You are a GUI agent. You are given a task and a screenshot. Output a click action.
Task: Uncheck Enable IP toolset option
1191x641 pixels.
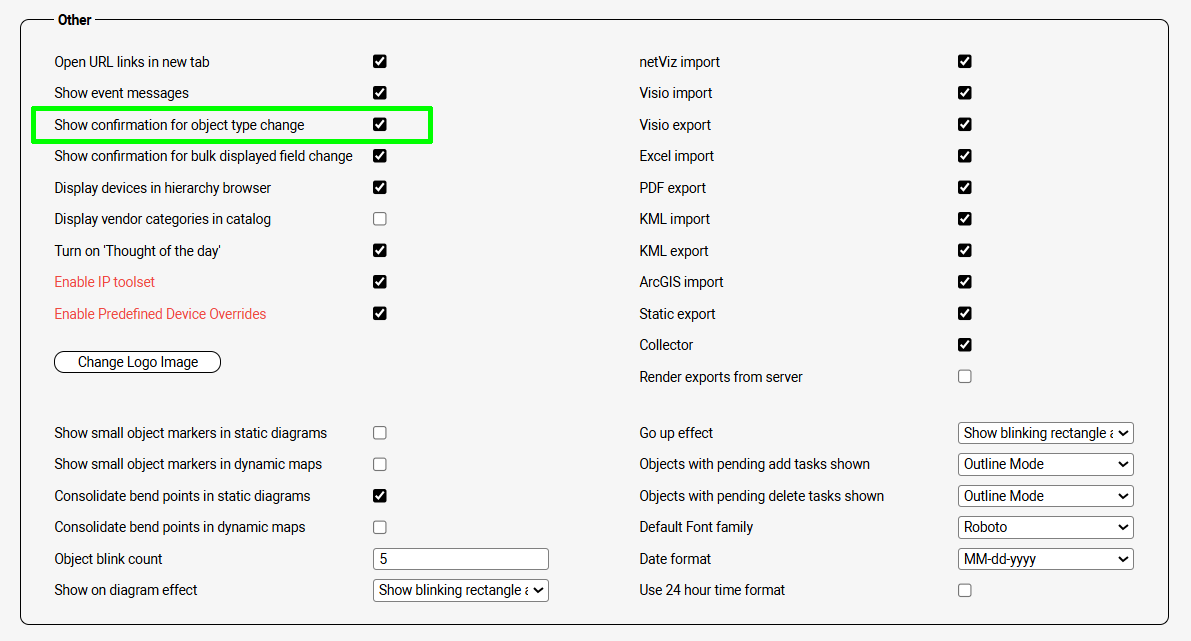pyautogui.click(x=380, y=282)
